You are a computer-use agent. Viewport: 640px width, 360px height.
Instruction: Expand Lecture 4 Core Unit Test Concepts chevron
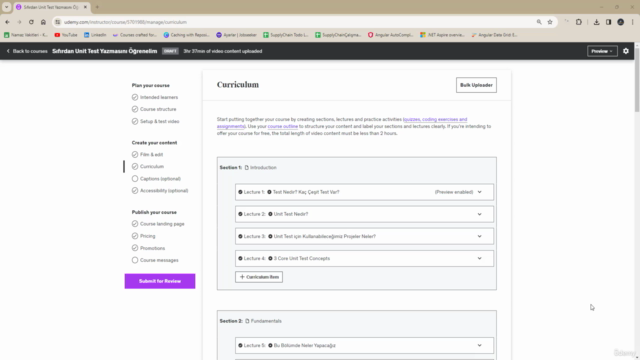tap(480, 258)
